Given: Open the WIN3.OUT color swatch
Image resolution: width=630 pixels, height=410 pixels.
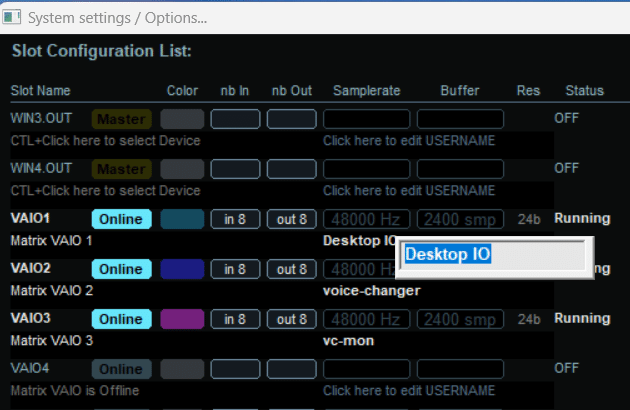Looking at the screenshot, I should [x=182, y=119].
